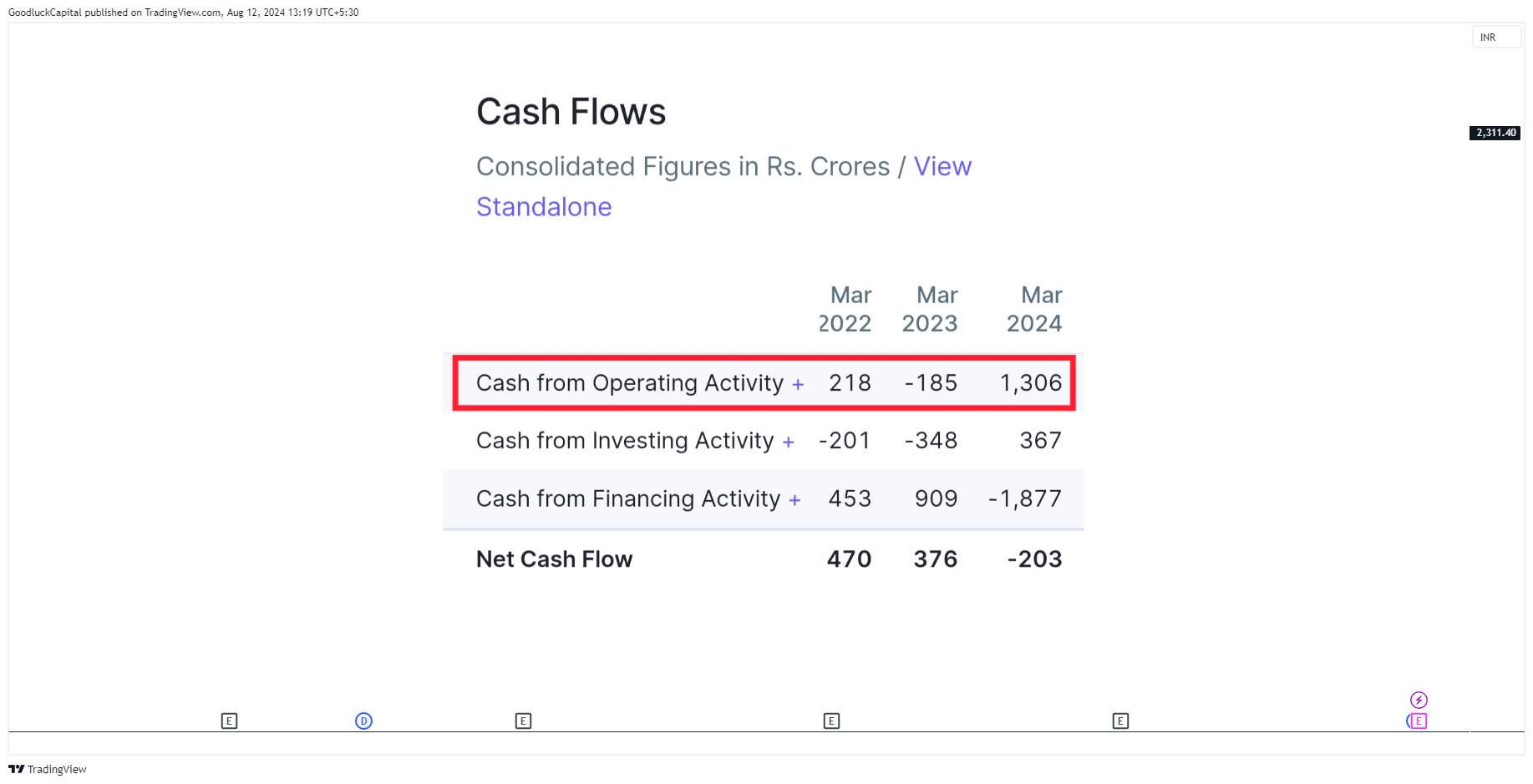Click the Net Cash Flow row label
1533x784 pixels.
(x=555, y=559)
